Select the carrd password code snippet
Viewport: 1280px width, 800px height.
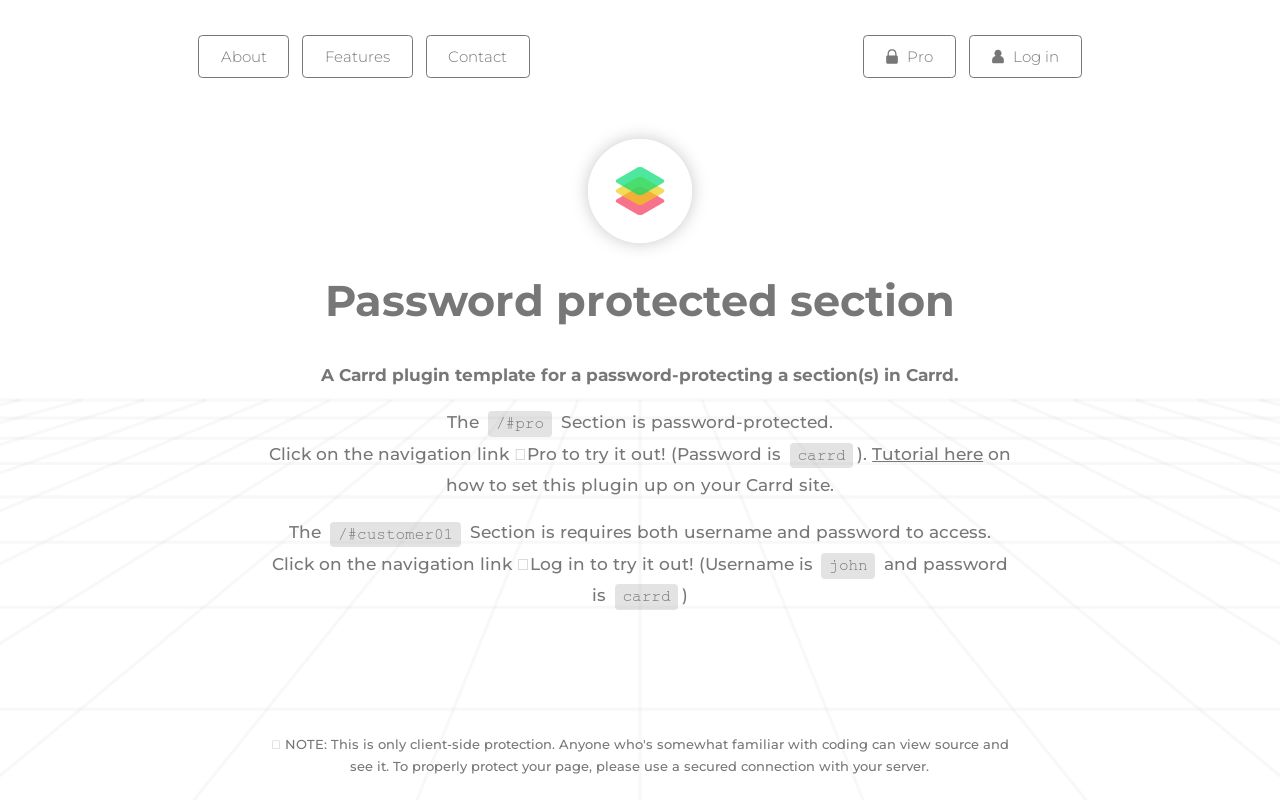pos(821,455)
